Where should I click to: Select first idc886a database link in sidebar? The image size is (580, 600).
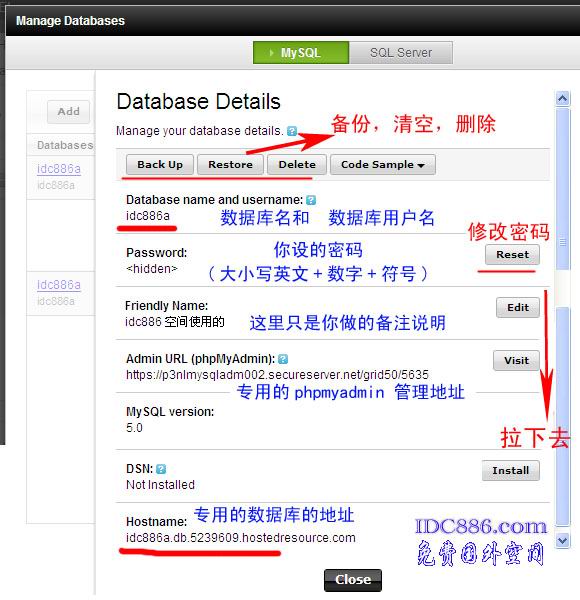click(59, 169)
